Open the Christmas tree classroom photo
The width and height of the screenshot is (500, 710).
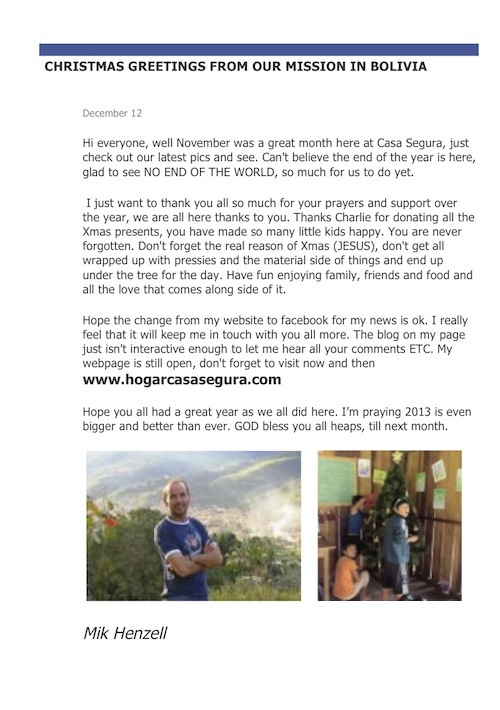(389, 526)
